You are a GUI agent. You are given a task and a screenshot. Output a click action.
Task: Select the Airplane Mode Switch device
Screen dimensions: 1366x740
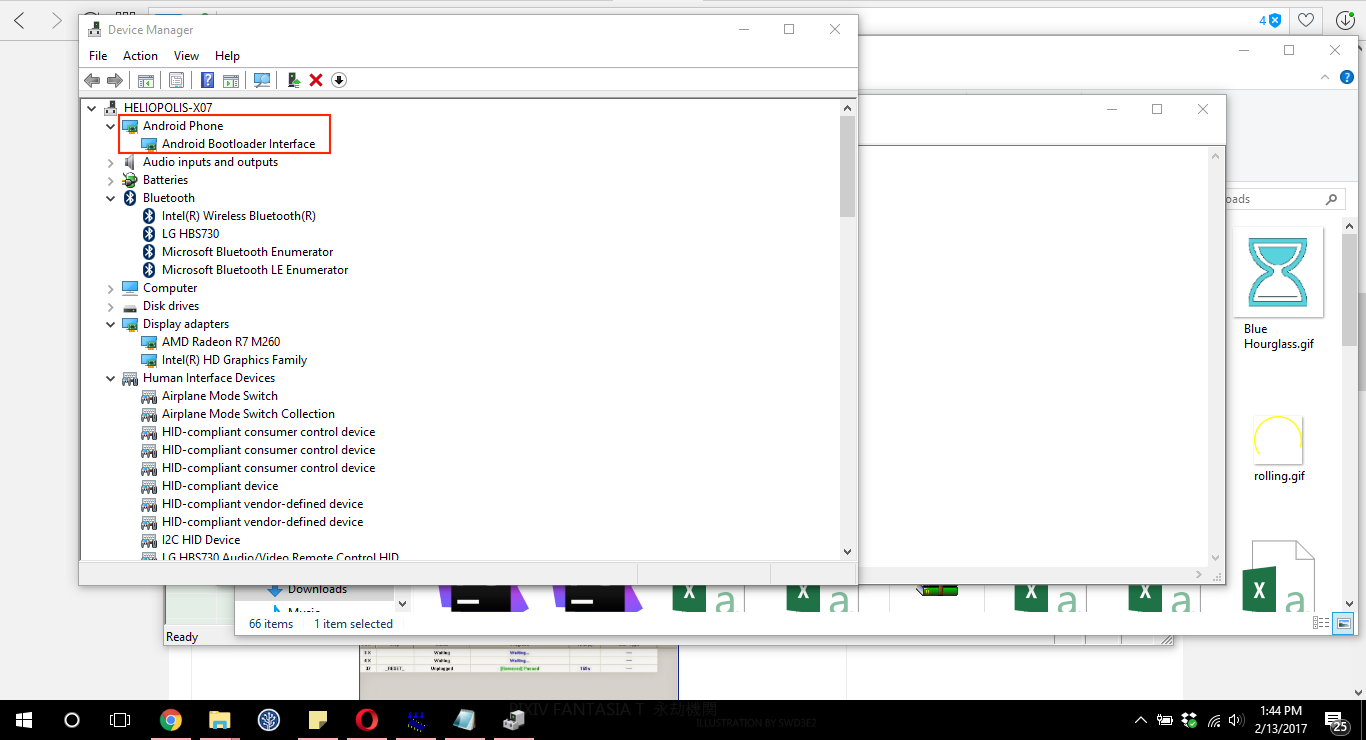click(x=220, y=396)
